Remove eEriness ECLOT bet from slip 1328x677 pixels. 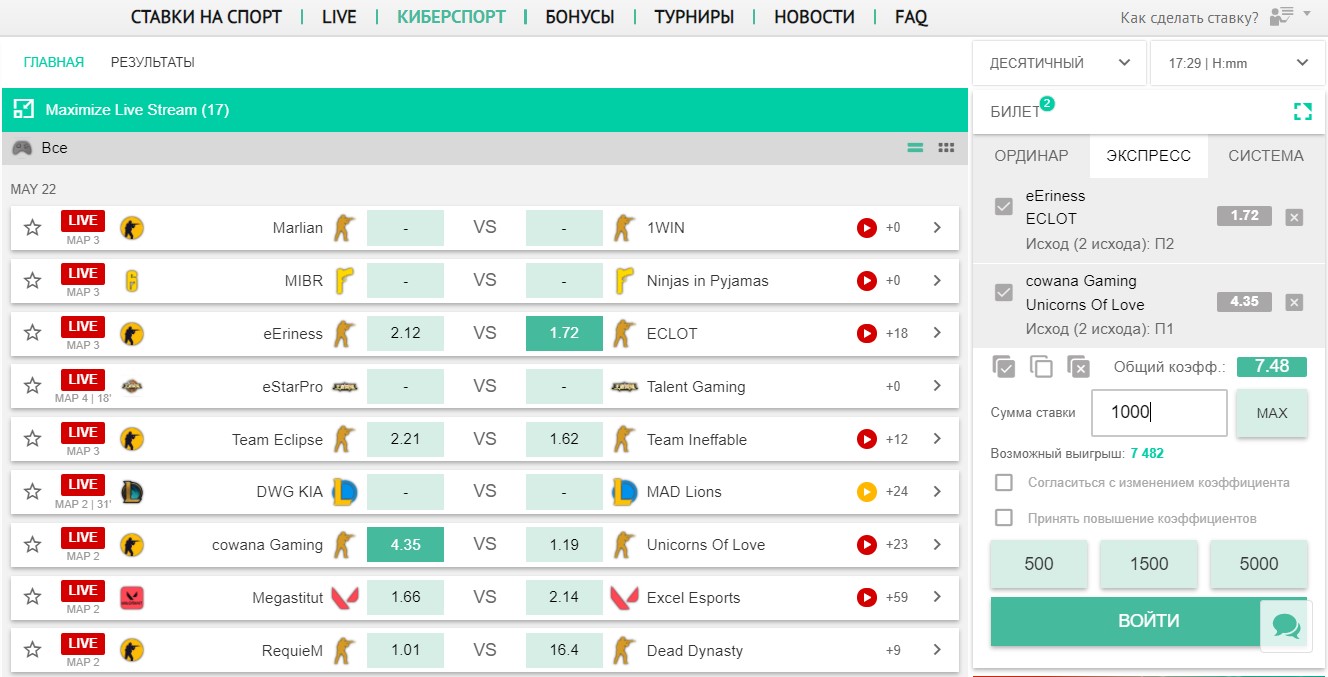1294,217
